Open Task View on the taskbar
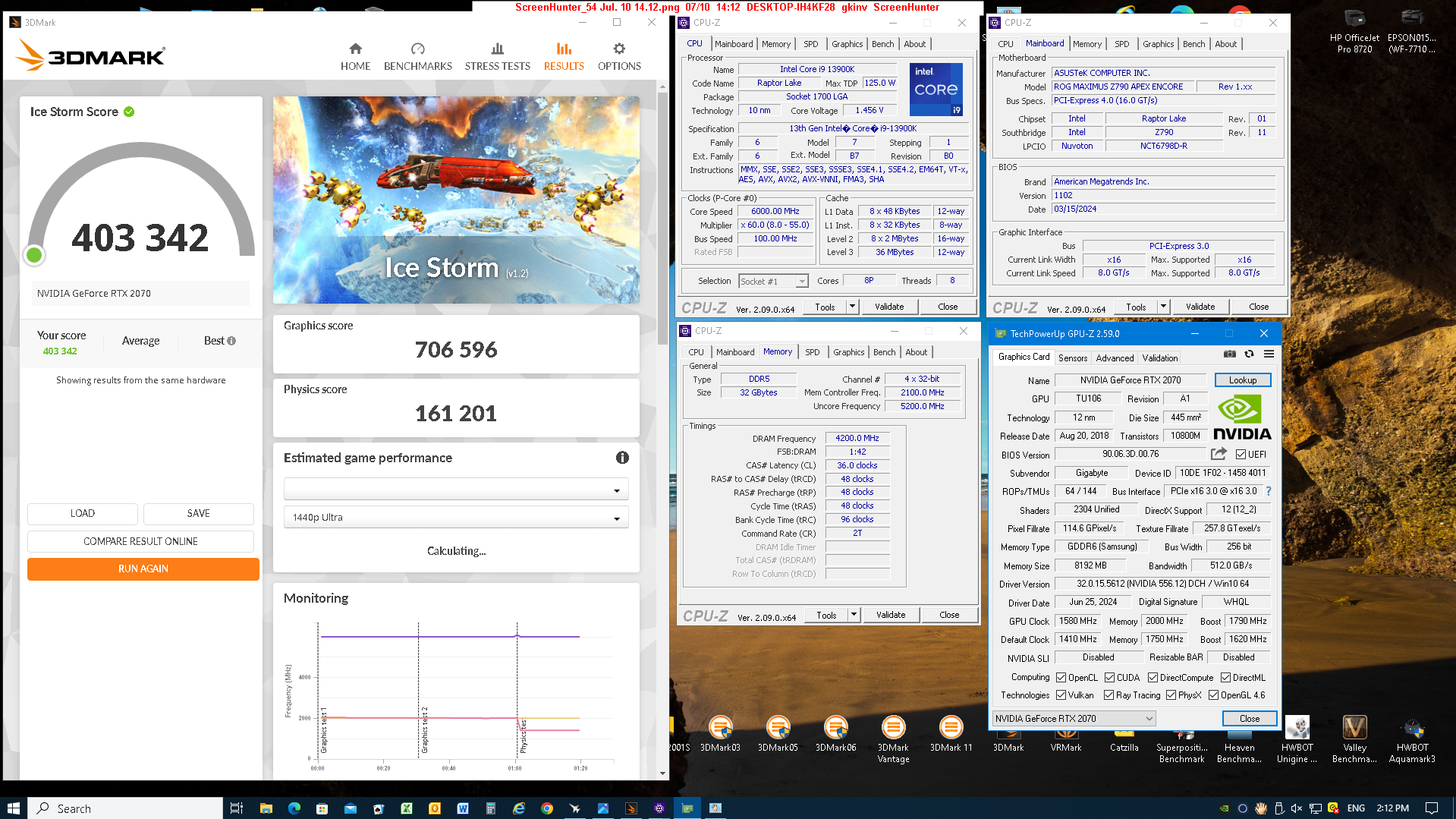Image resolution: width=1456 pixels, height=819 pixels. pyautogui.click(x=237, y=808)
